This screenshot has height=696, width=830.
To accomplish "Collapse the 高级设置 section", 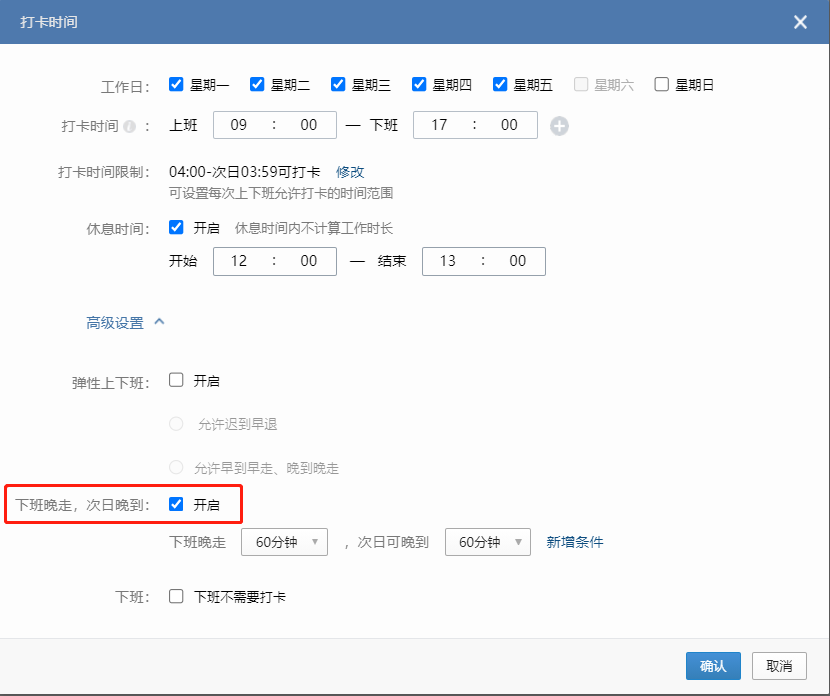I will (125, 322).
